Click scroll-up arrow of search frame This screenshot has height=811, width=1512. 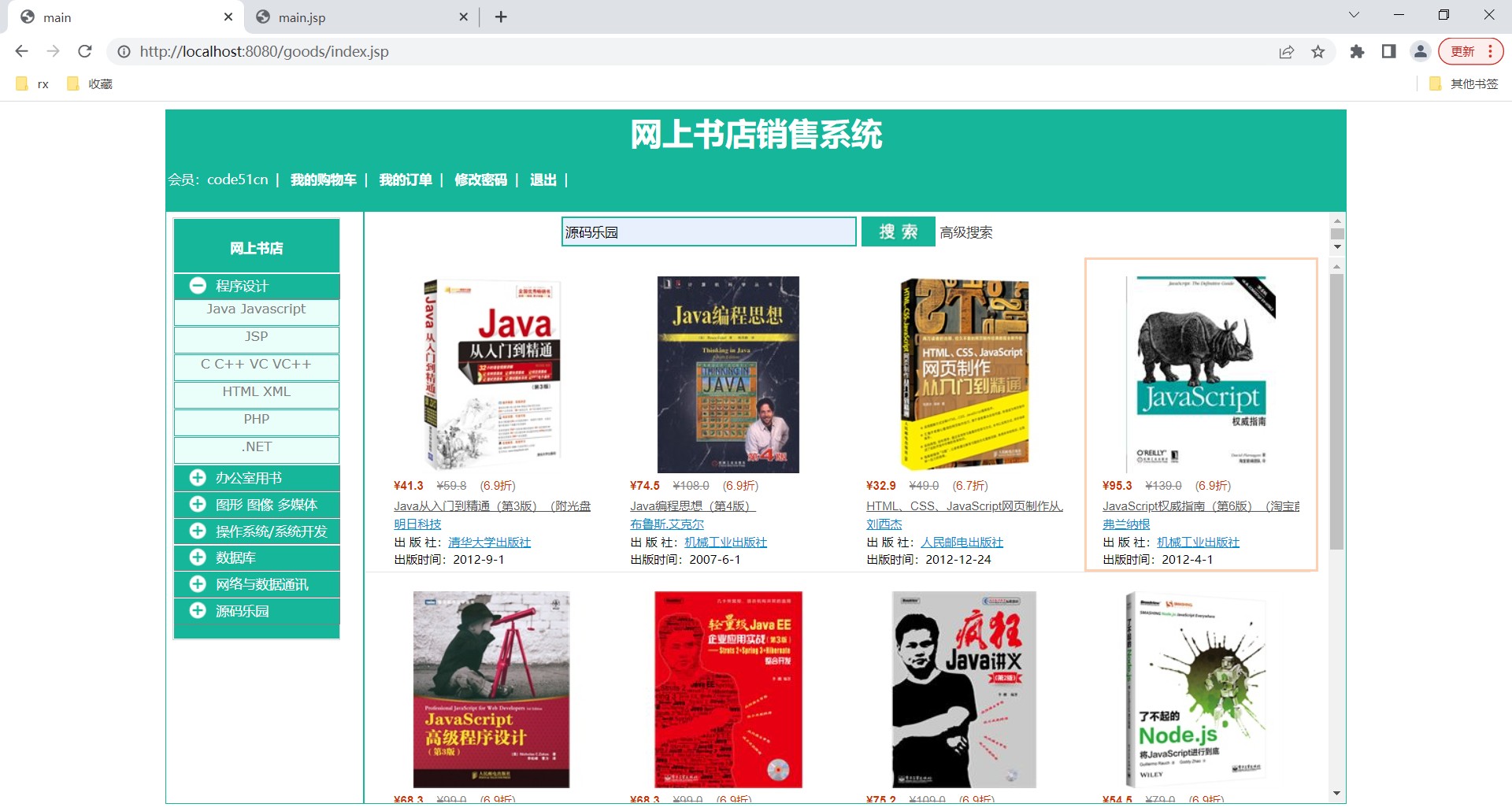1337,221
